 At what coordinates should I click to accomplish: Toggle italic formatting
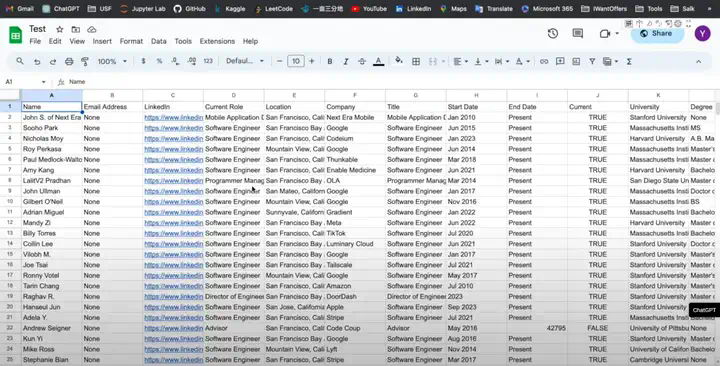coord(346,62)
